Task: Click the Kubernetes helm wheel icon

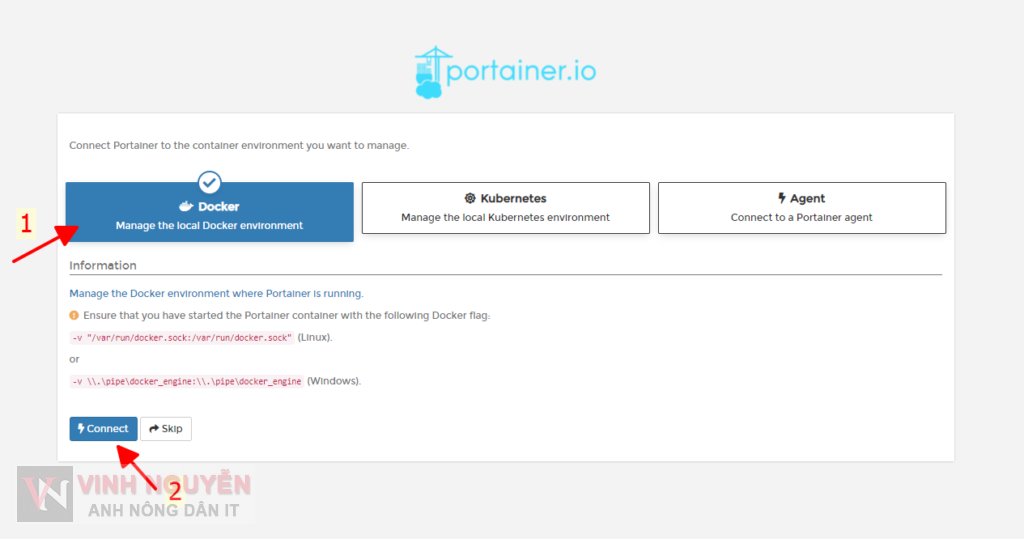Action: pos(470,199)
